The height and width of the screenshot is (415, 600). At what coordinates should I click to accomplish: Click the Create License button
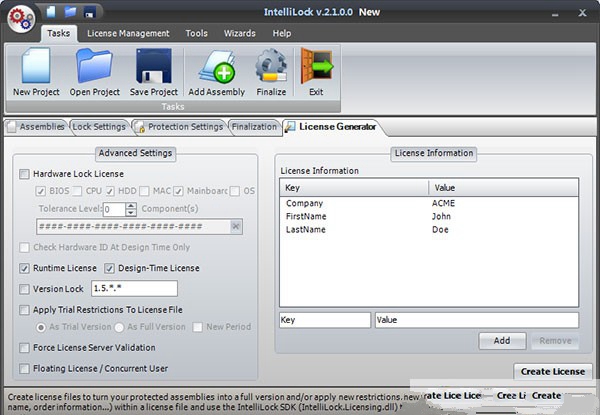[553, 371]
